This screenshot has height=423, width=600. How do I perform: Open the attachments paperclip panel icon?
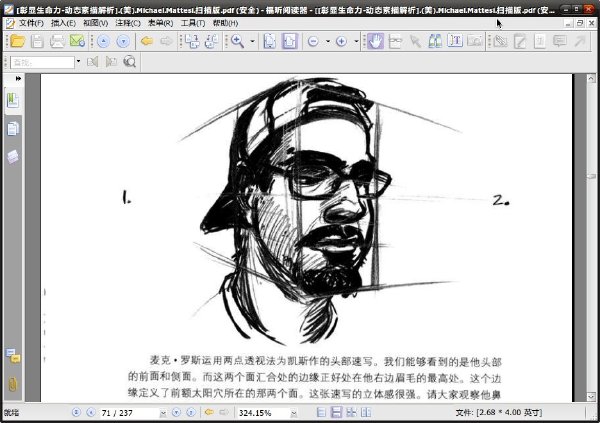(x=13, y=384)
